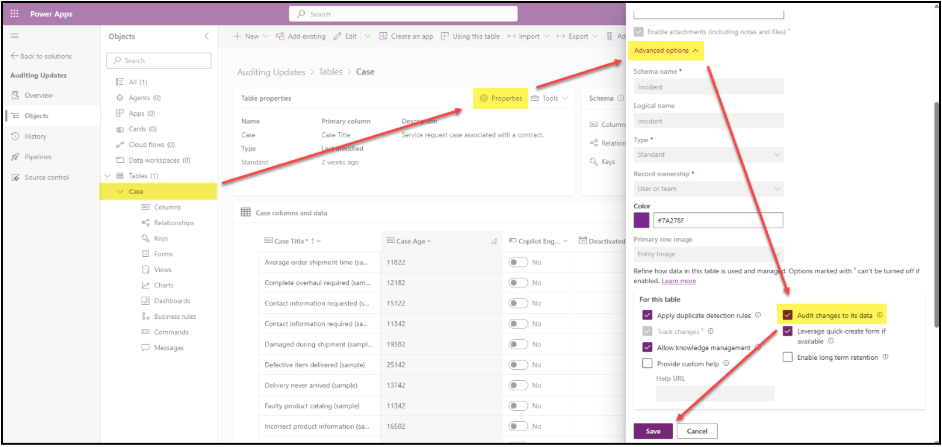The width and height of the screenshot is (942, 447).
Task: Uncheck Apply duplicate detection rules
Action: [648, 315]
